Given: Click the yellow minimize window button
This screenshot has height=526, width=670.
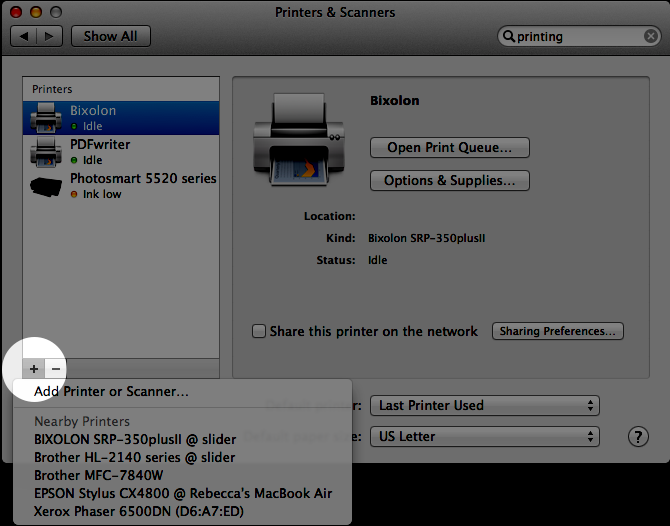Looking at the screenshot, I should tap(36, 12).
